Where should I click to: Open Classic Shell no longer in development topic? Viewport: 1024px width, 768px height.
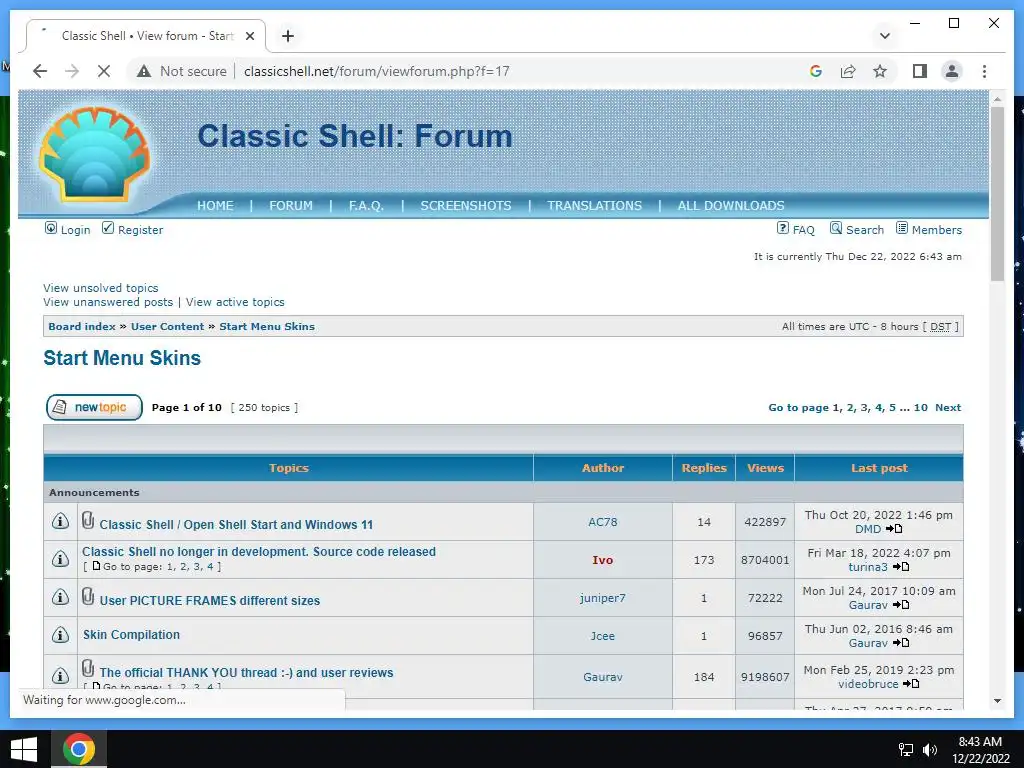[x=259, y=552]
